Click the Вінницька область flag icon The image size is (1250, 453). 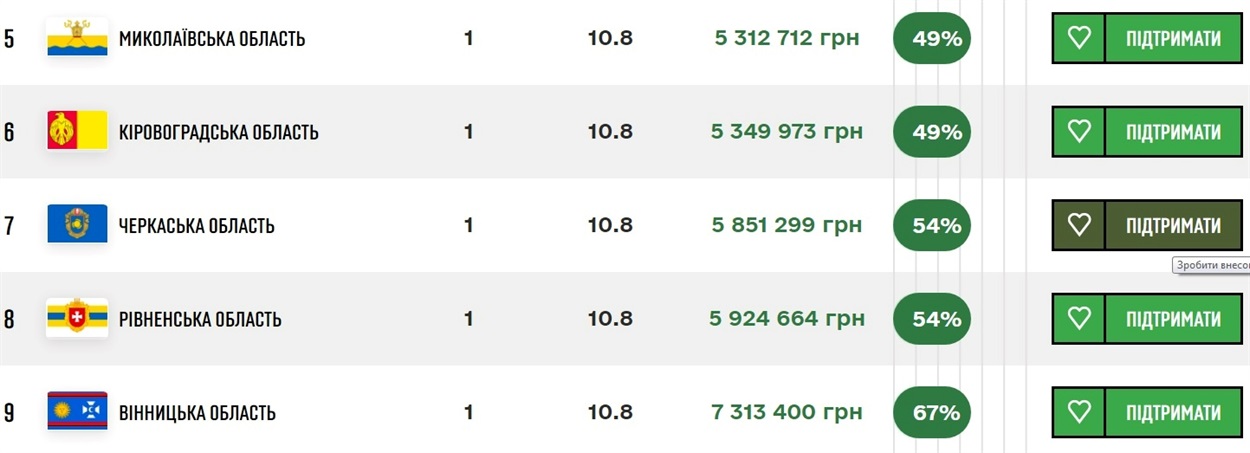[x=77, y=411]
